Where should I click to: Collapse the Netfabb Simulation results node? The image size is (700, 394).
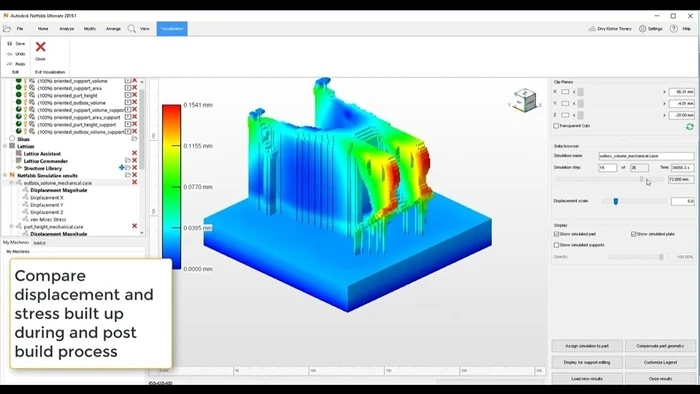[5, 175]
